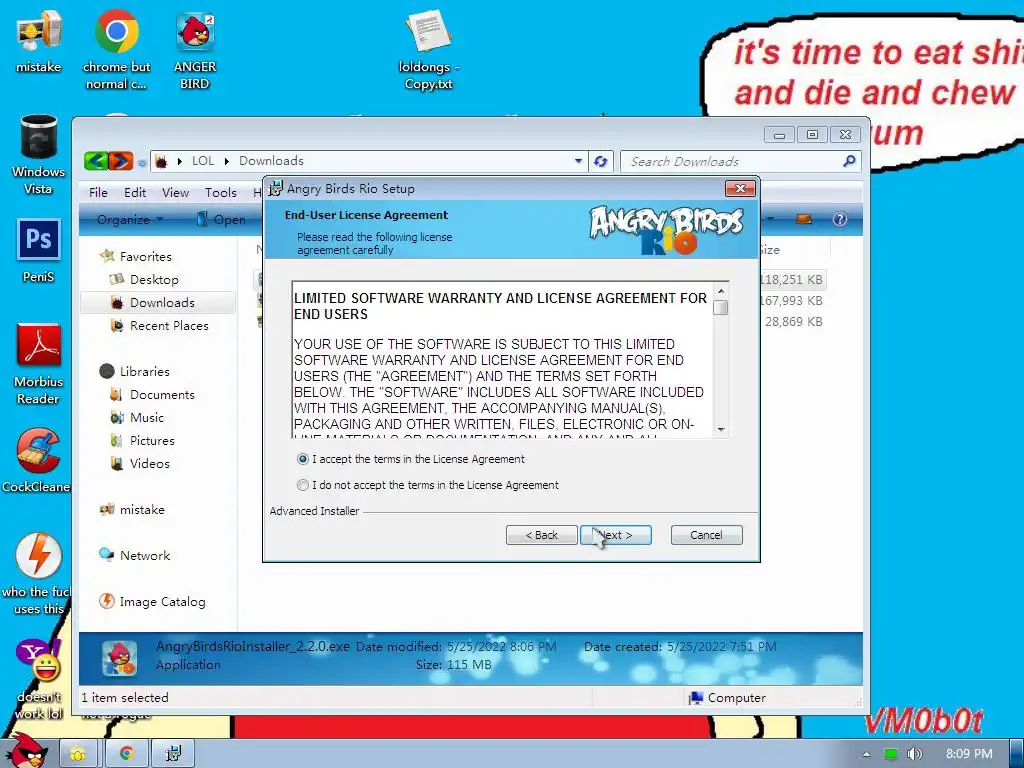Open the Edit menu

point(135,192)
